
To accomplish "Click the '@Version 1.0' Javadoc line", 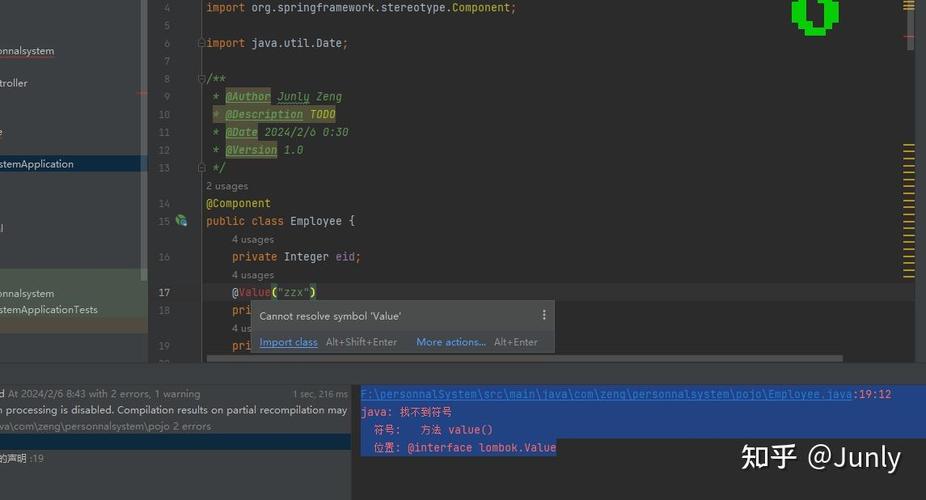I will [258, 150].
